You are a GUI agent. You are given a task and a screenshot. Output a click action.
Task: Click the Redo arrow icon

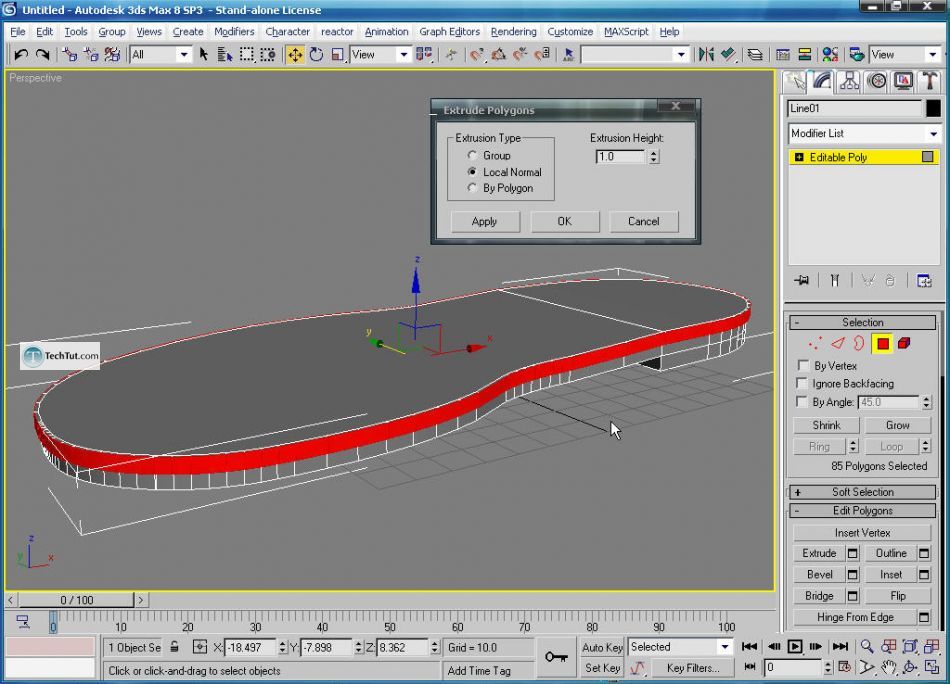(x=42, y=55)
